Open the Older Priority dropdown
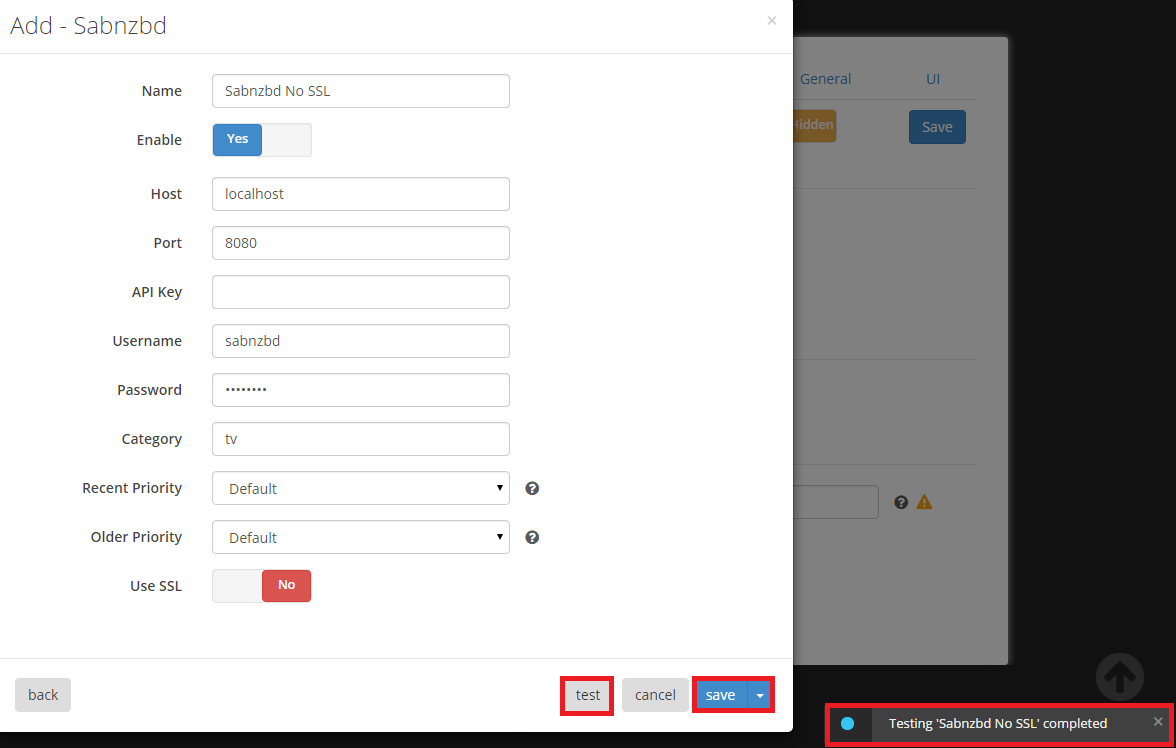 coord(360,537)
